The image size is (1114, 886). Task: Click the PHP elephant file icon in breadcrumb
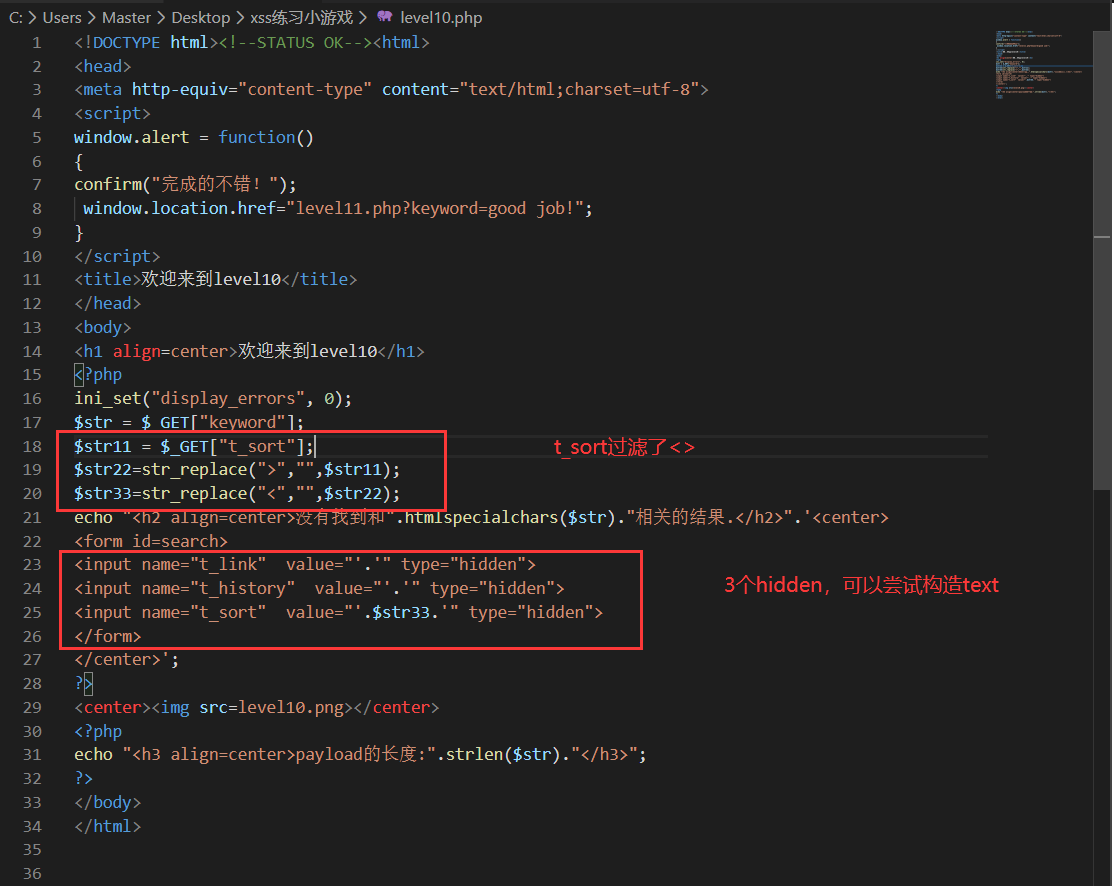point(384,17)
